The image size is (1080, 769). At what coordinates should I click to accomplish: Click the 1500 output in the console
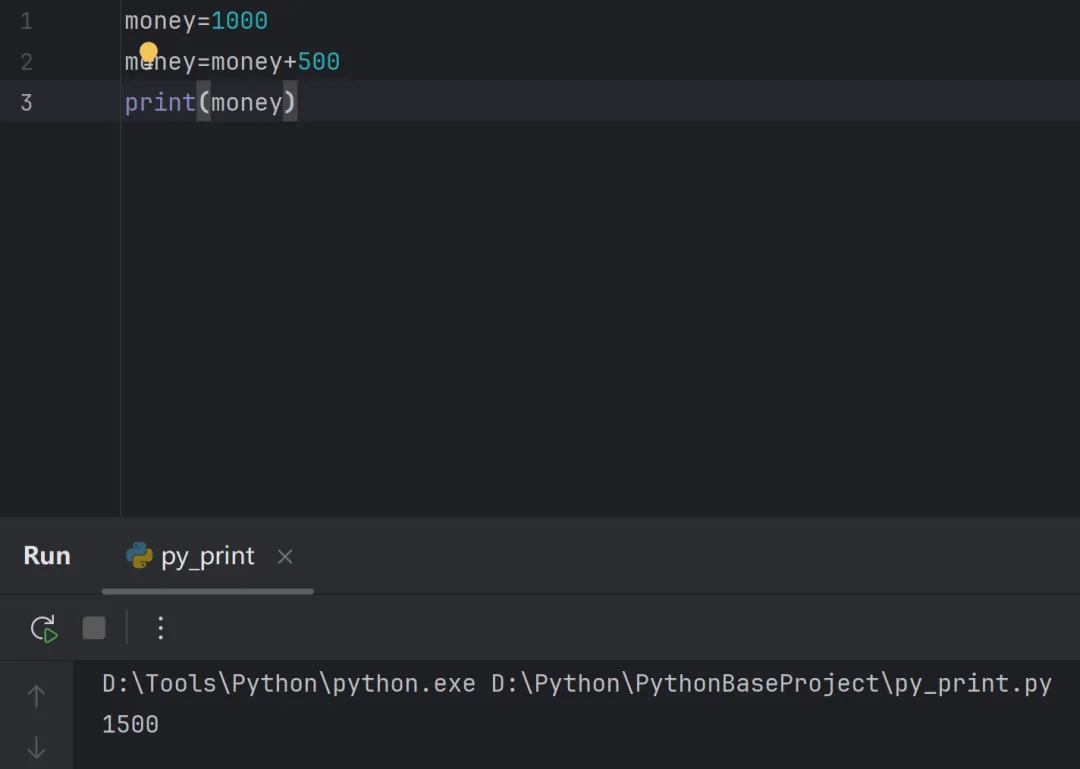coord(130,724)
